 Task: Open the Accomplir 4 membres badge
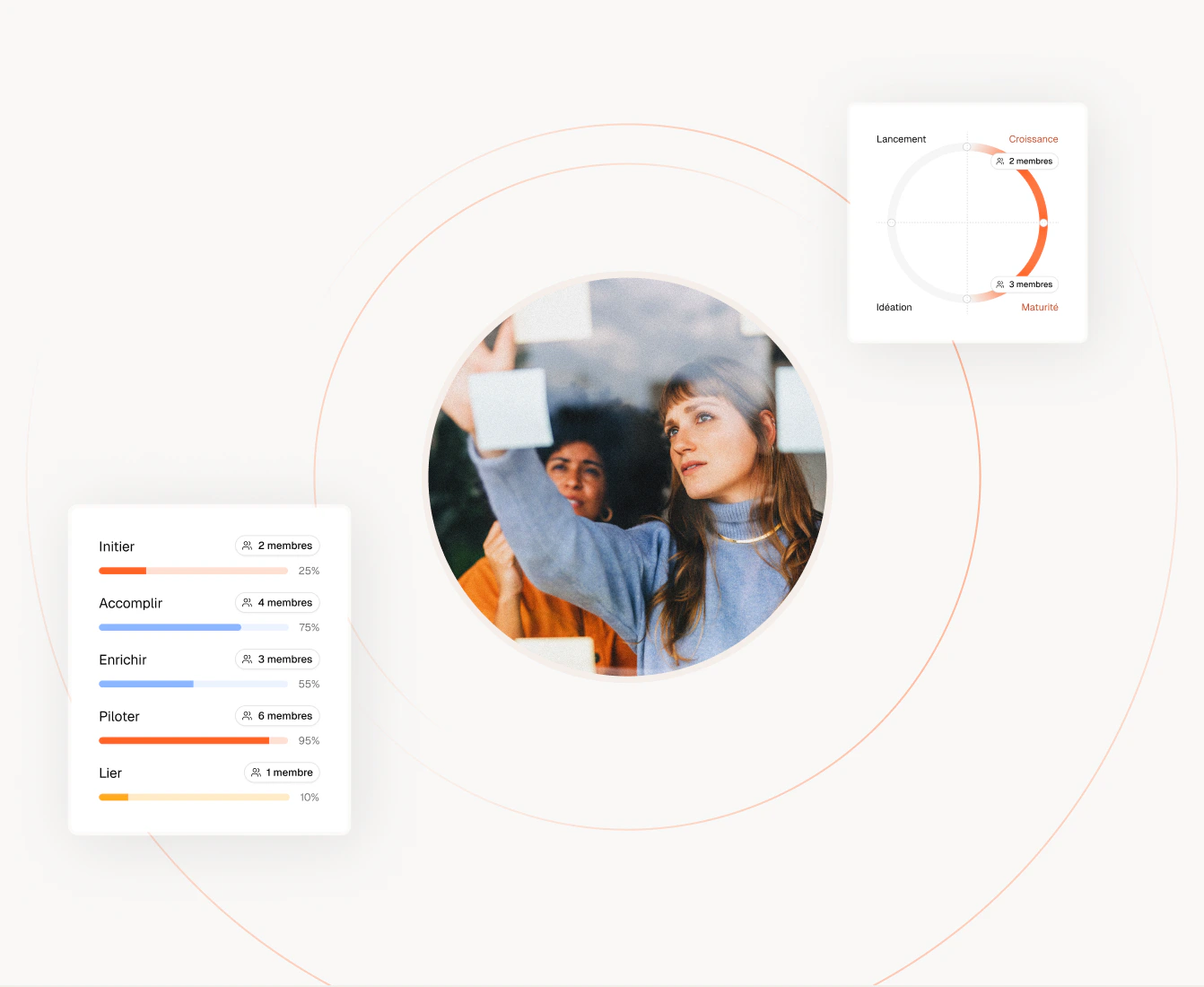click(277, 603)
